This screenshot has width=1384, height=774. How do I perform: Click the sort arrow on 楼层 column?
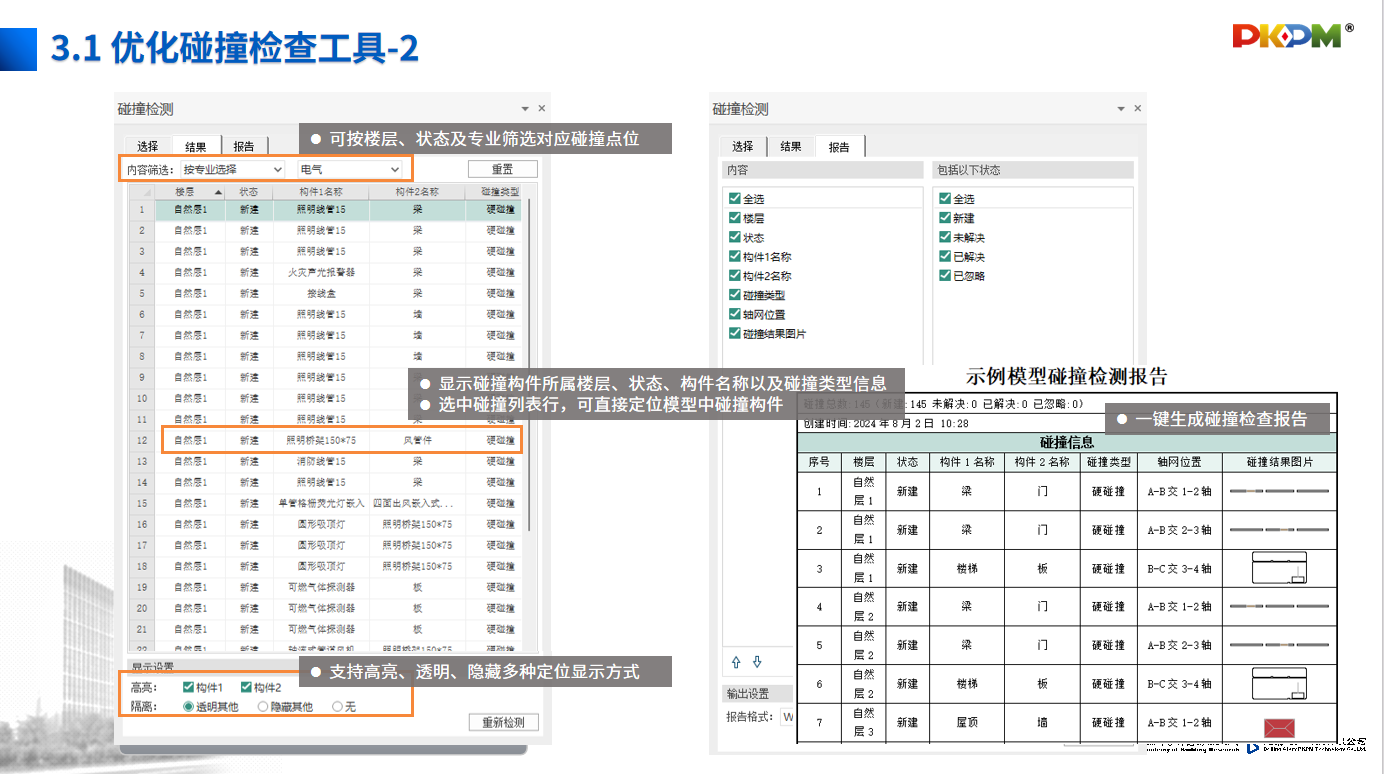[218, 191]
